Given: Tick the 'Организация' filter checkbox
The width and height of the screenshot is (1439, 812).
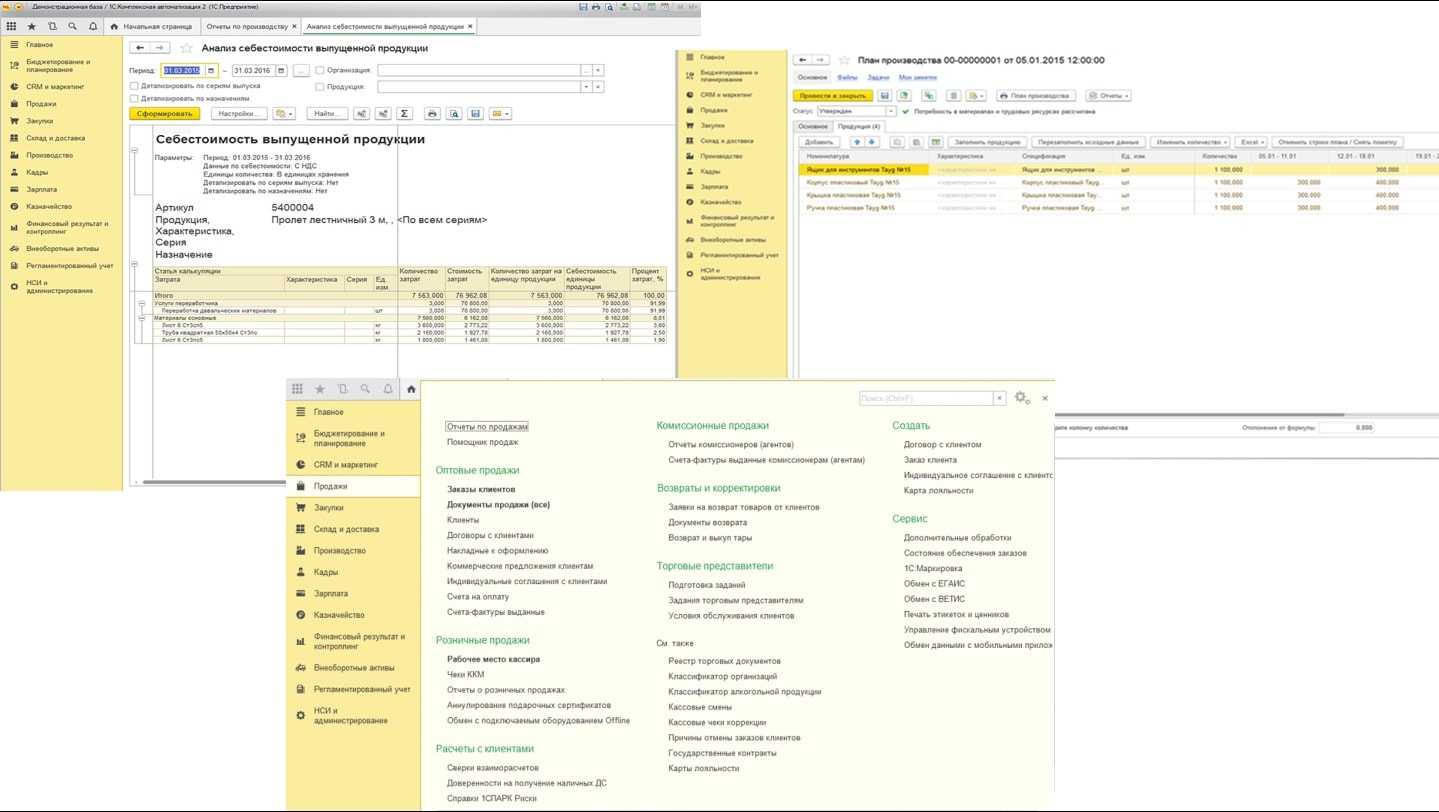Looking at the screenshot, I should pyautogui.click(x=319, y=71).
